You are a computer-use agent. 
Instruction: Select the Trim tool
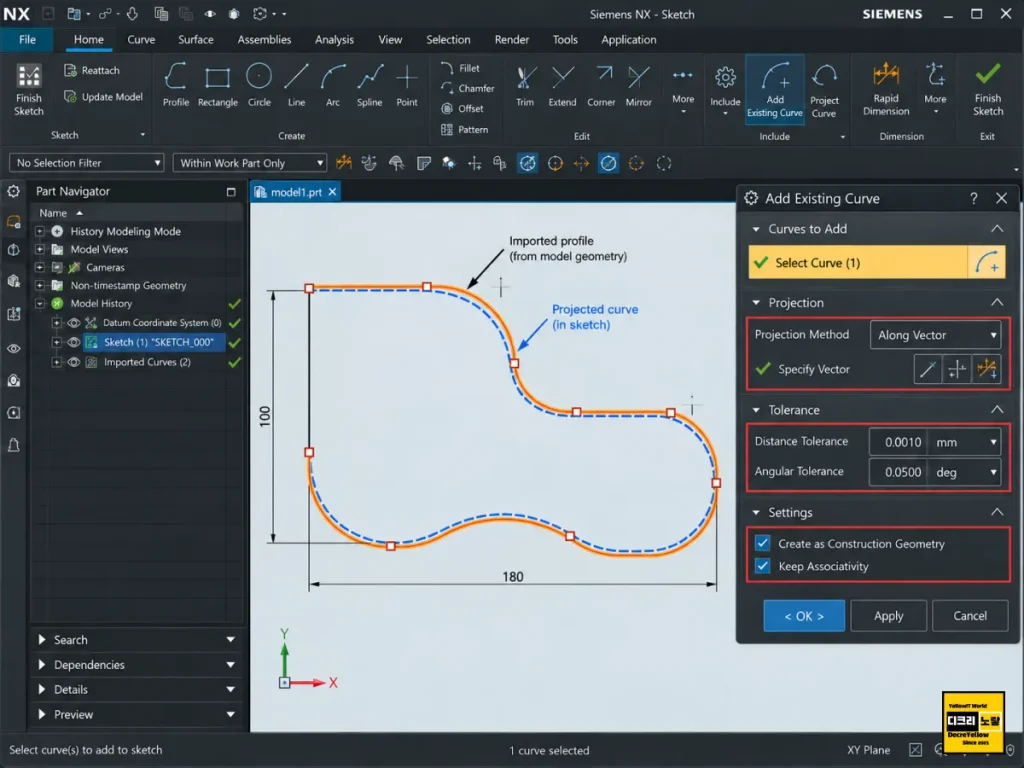tap(525, 85)
